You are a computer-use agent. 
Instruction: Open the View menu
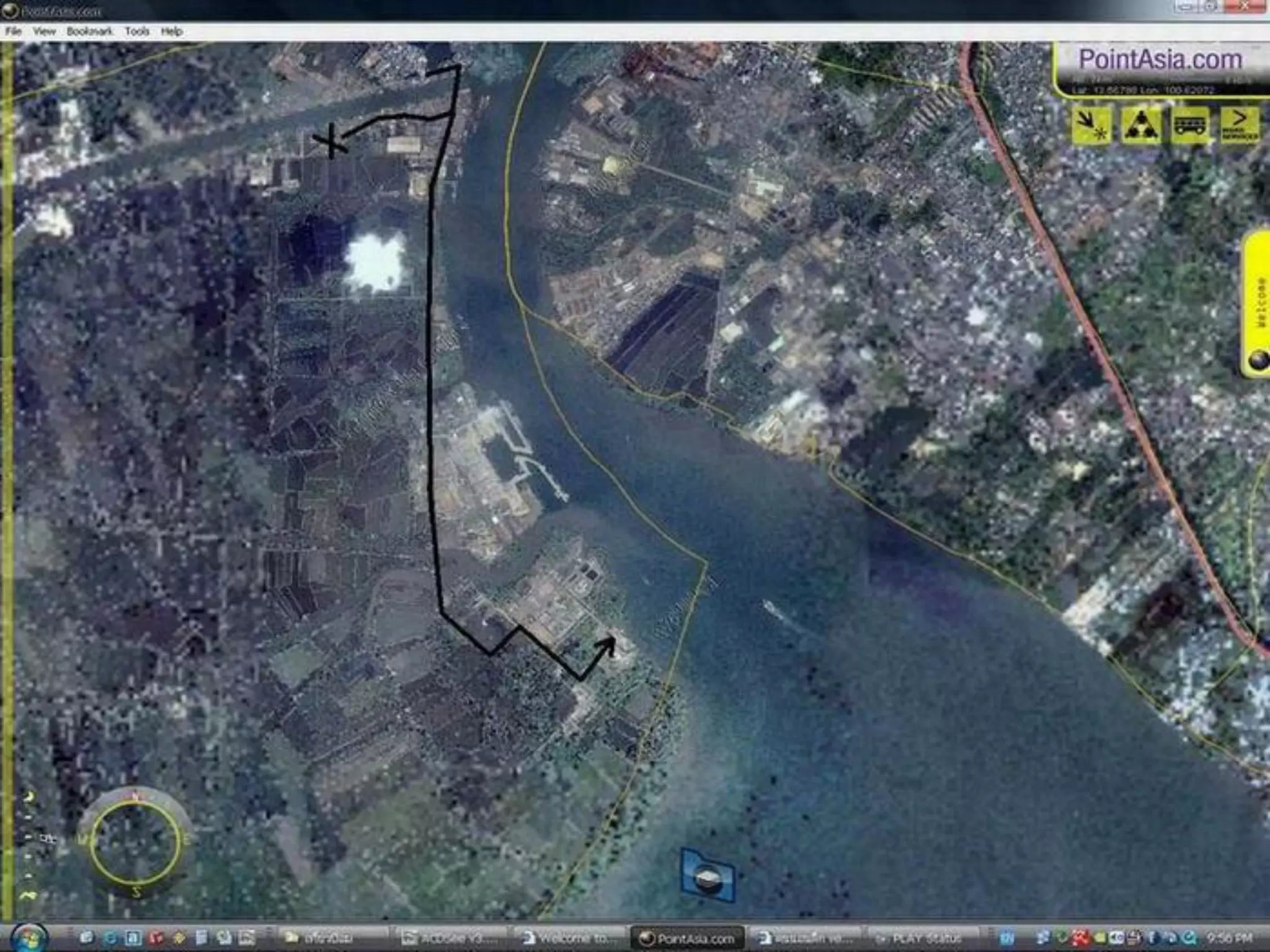[x=44, y=31]
